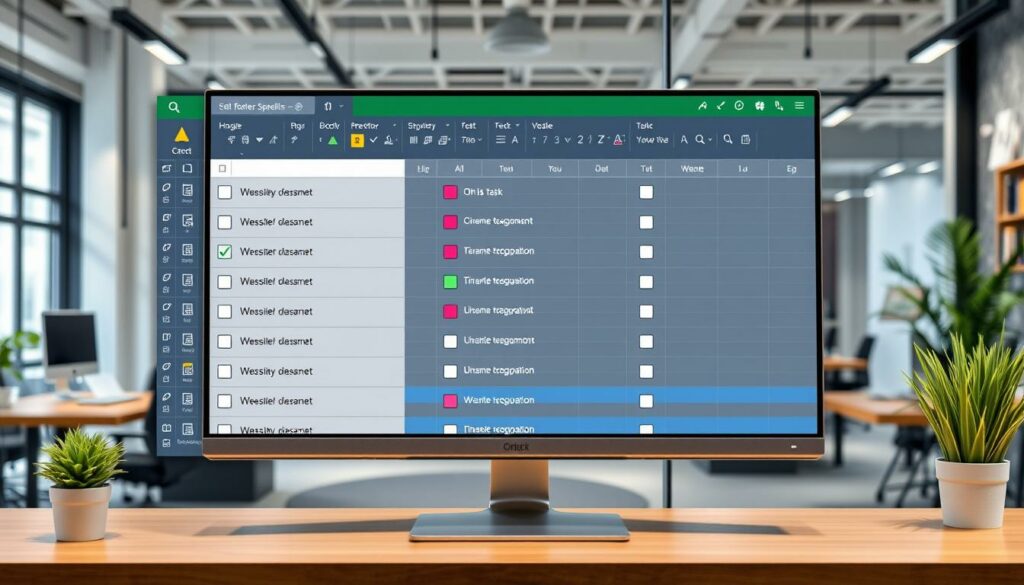Click the pen checkmark icon in the title bar
The height and width of the screenshot is (585, 1024).
pyautogui.click(x=721, y=105)
